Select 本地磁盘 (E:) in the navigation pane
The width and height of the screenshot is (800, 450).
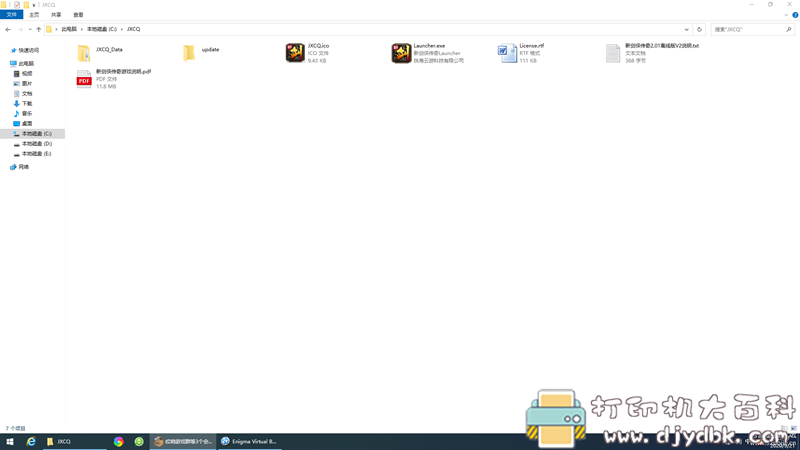tap(36, 154)
